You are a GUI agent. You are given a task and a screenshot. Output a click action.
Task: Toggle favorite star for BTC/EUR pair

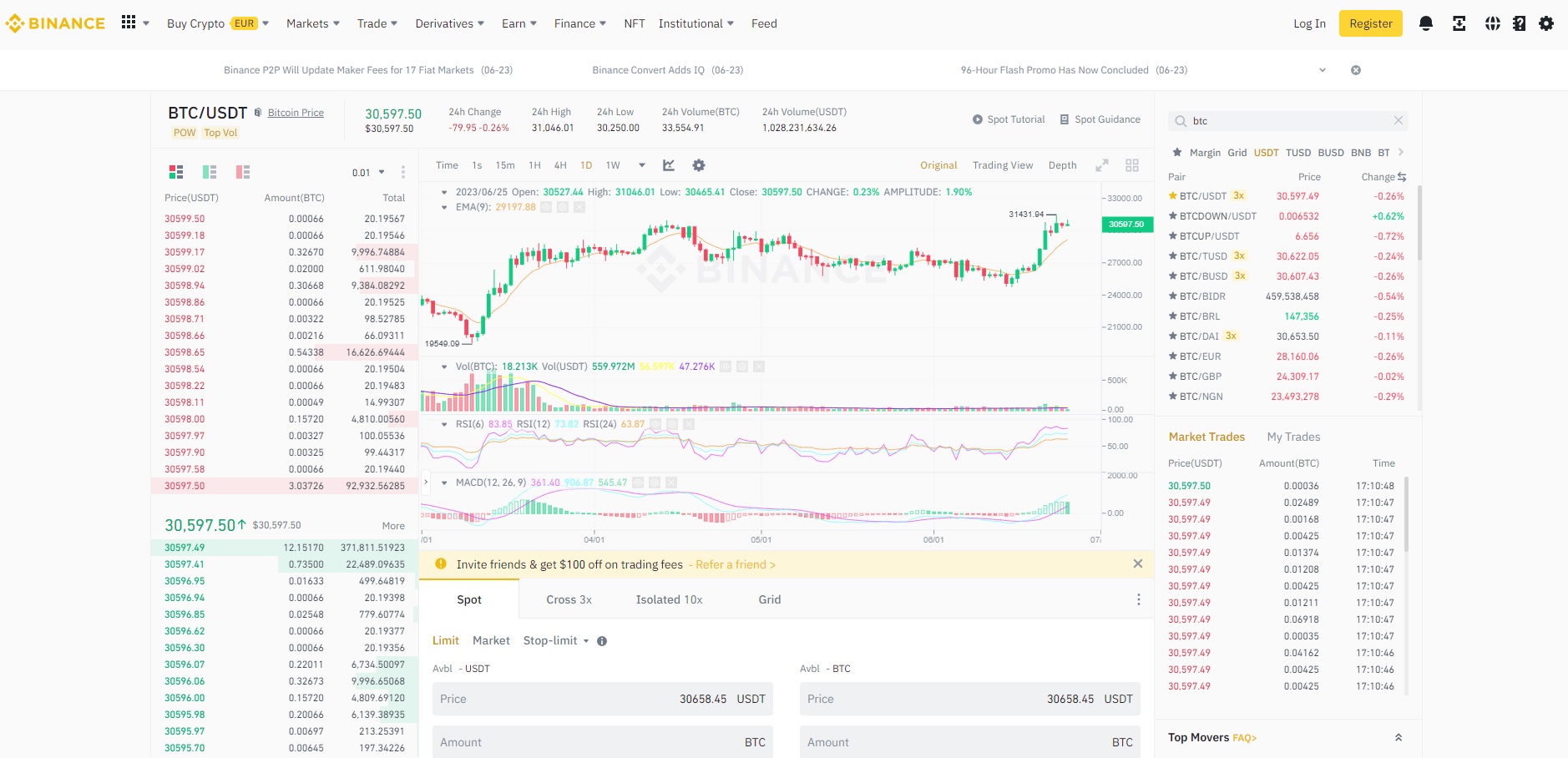click(x=1172, y=356)
